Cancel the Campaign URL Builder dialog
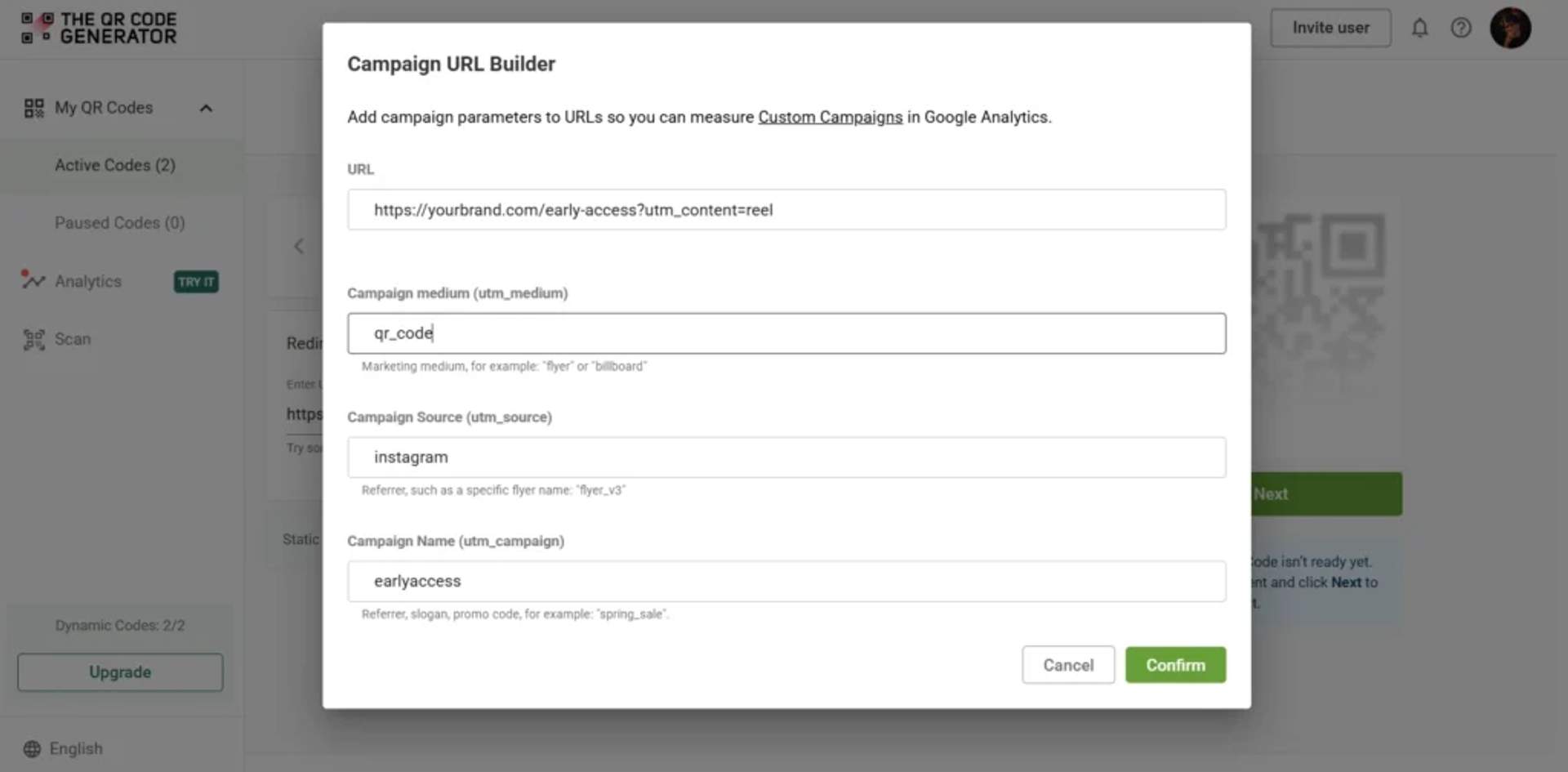Image resolution: width=1568 pixels, height=772 pixels. [x=1068, y=665]
